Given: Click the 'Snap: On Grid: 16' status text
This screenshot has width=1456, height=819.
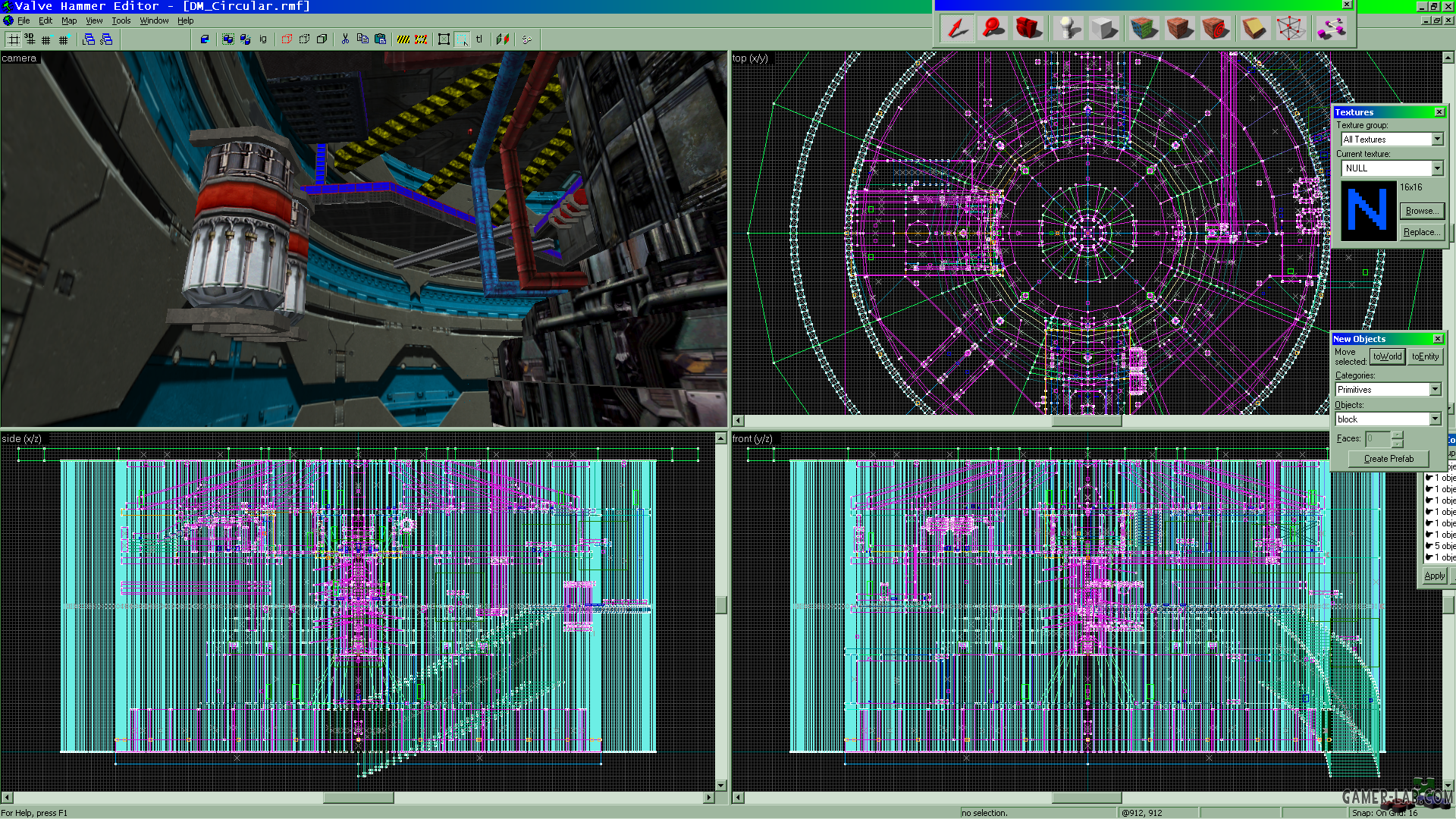Looking at the screenshot, I should pos(1384,813).
